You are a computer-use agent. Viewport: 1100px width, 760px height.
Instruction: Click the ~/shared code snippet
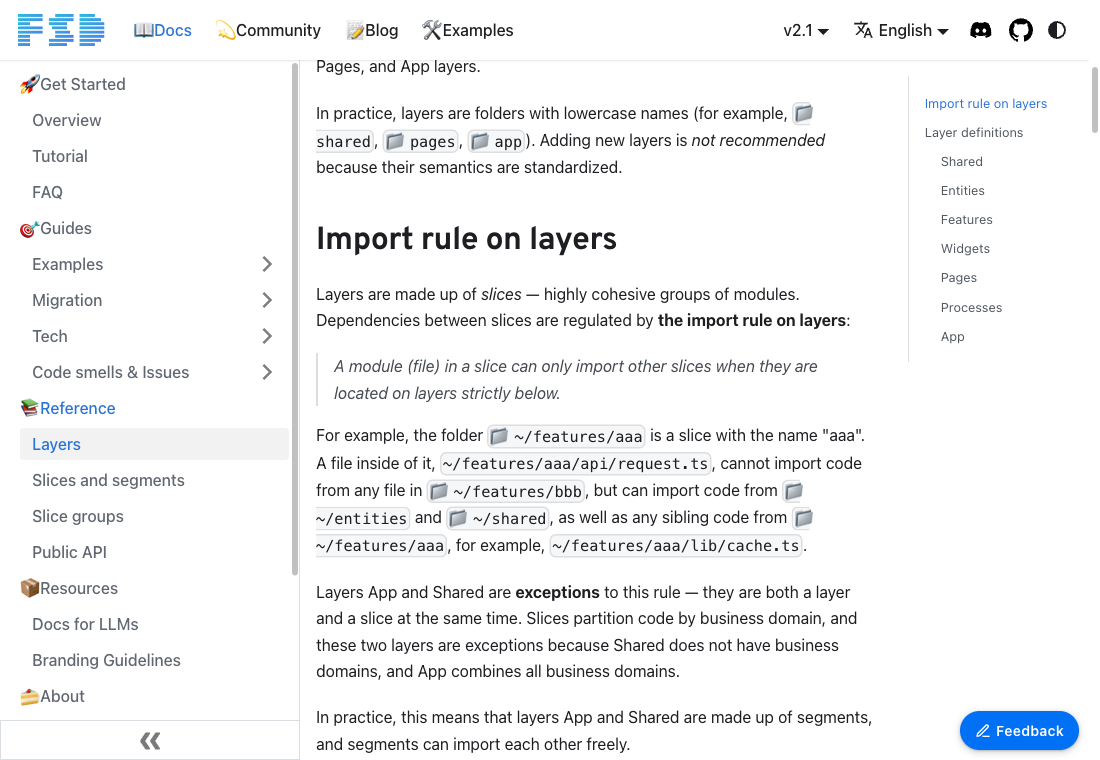click(x=498, y=519)
